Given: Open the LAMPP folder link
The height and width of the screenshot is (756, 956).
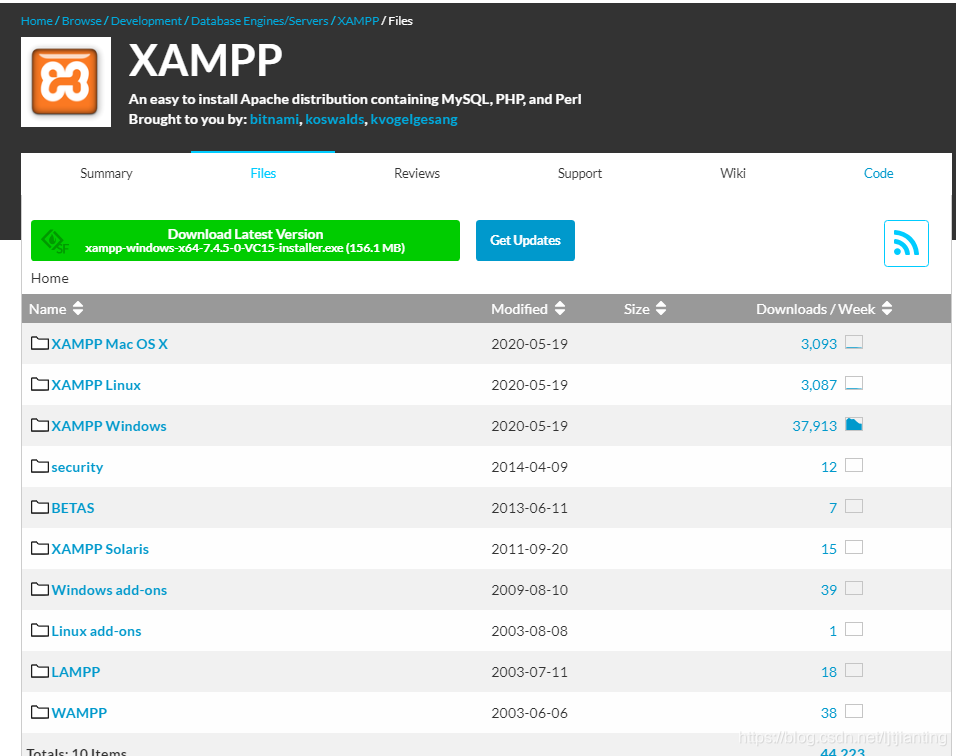Looking at the screenshot, I should click(x=76, y=672).
